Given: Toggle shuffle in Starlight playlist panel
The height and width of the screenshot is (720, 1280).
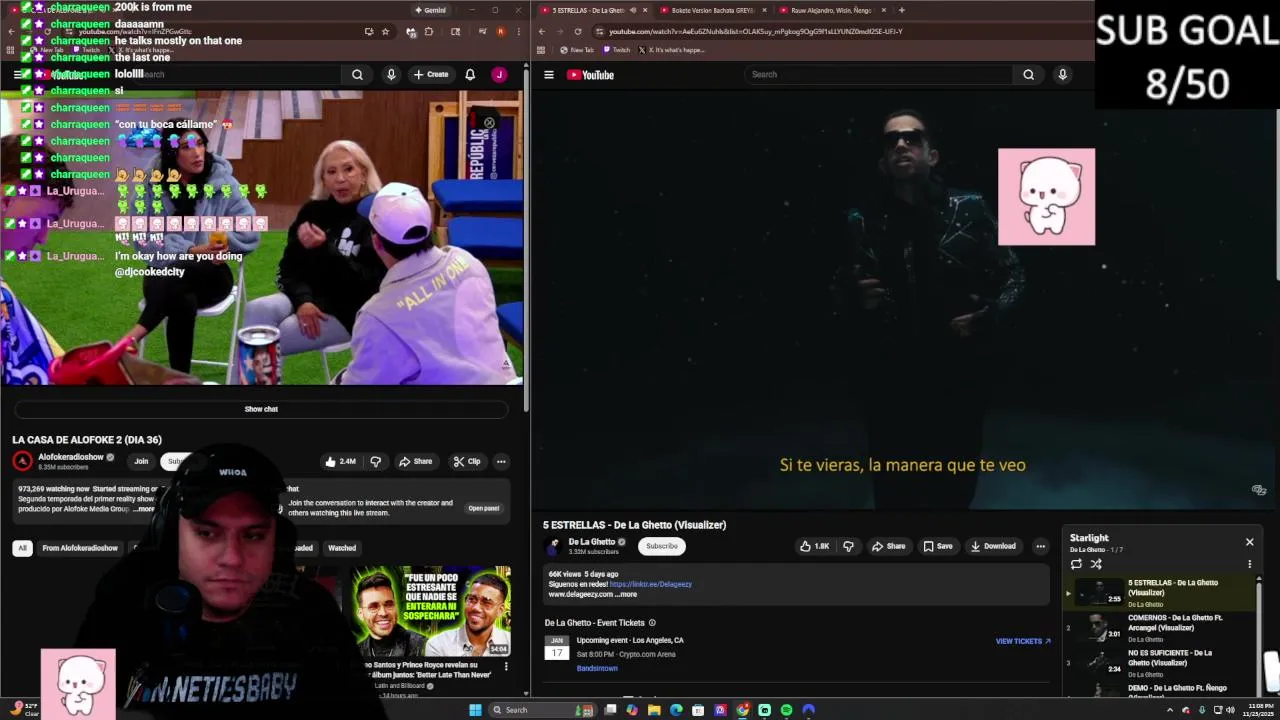Looking at the screenshot, I should [x=1096, y=564].
